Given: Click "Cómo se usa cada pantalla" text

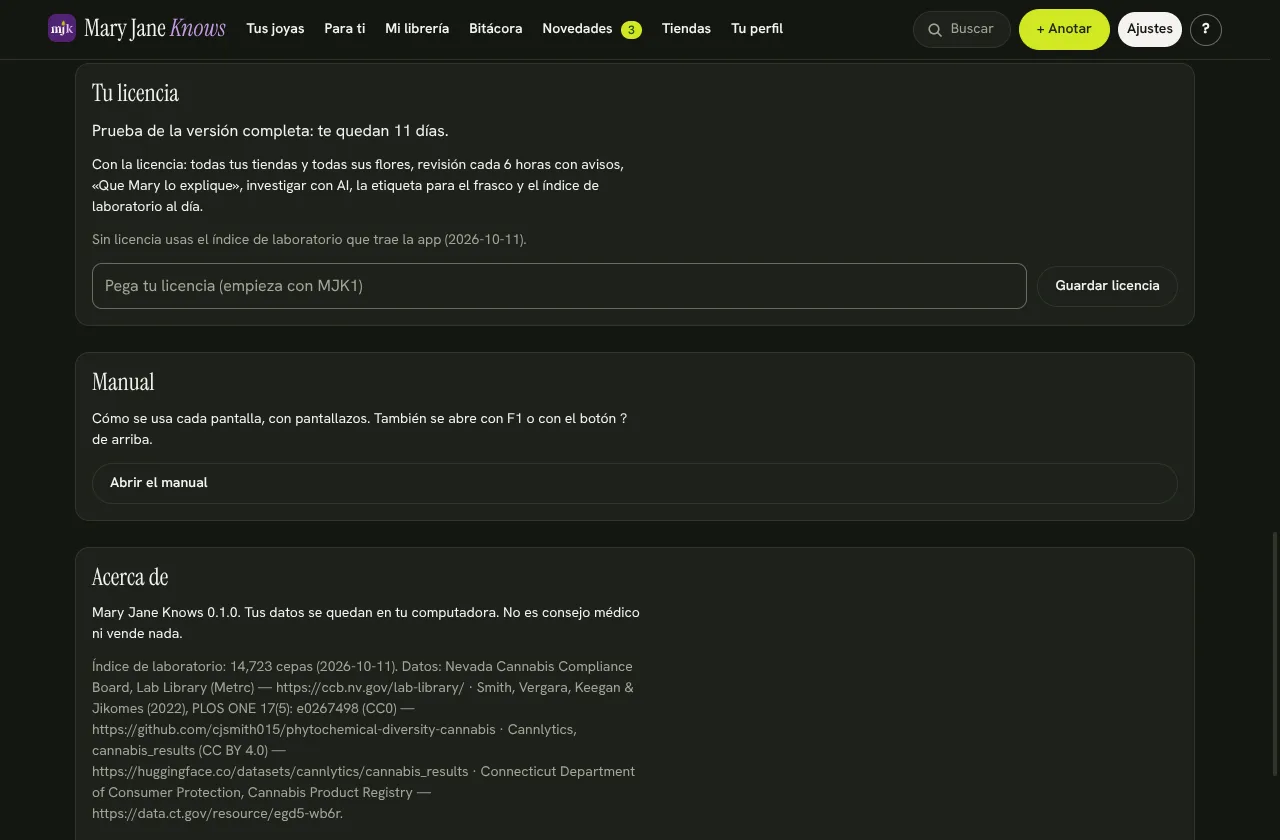Looking at the screenshot, I should [360, 429].
